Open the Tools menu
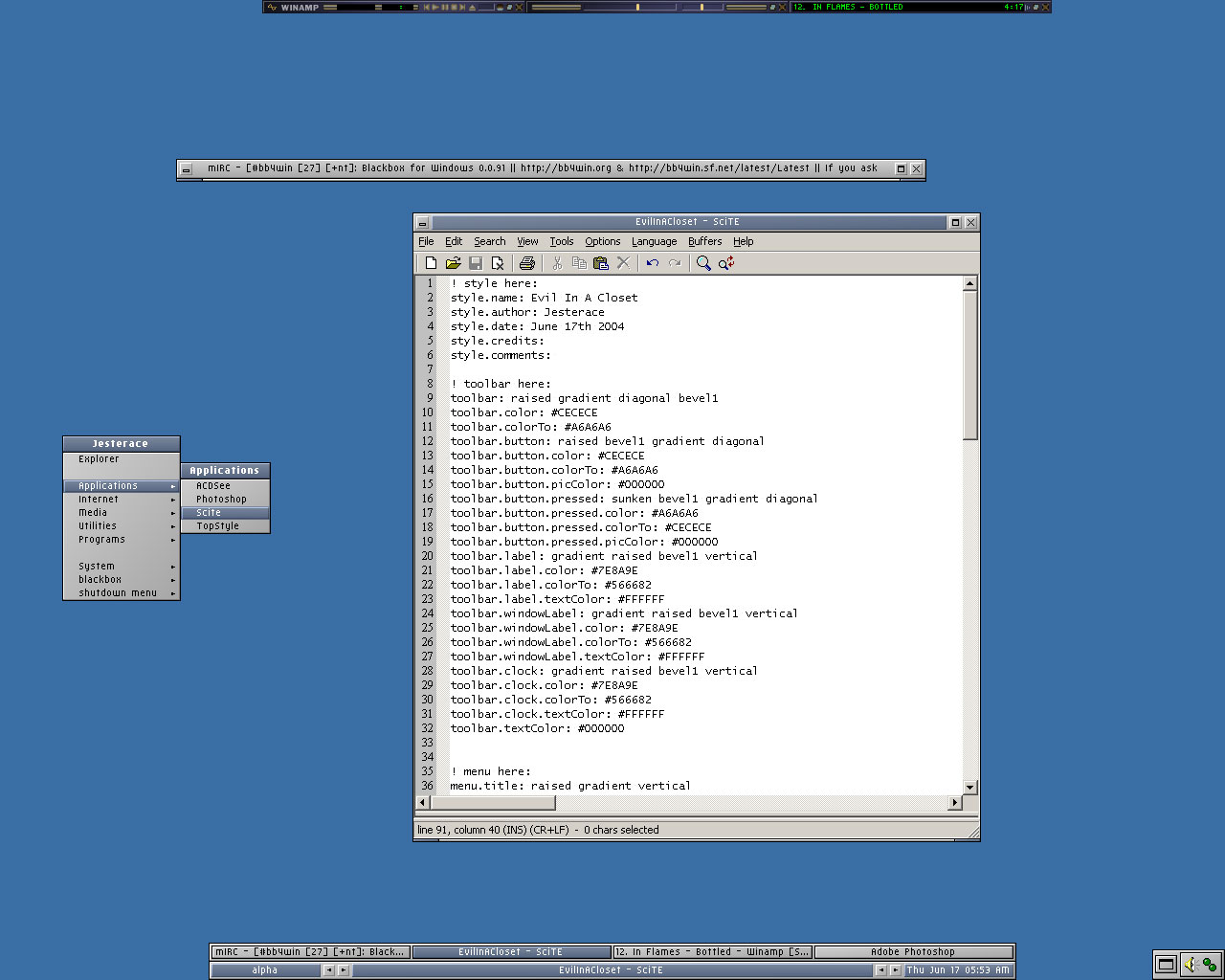 [562, 241]
